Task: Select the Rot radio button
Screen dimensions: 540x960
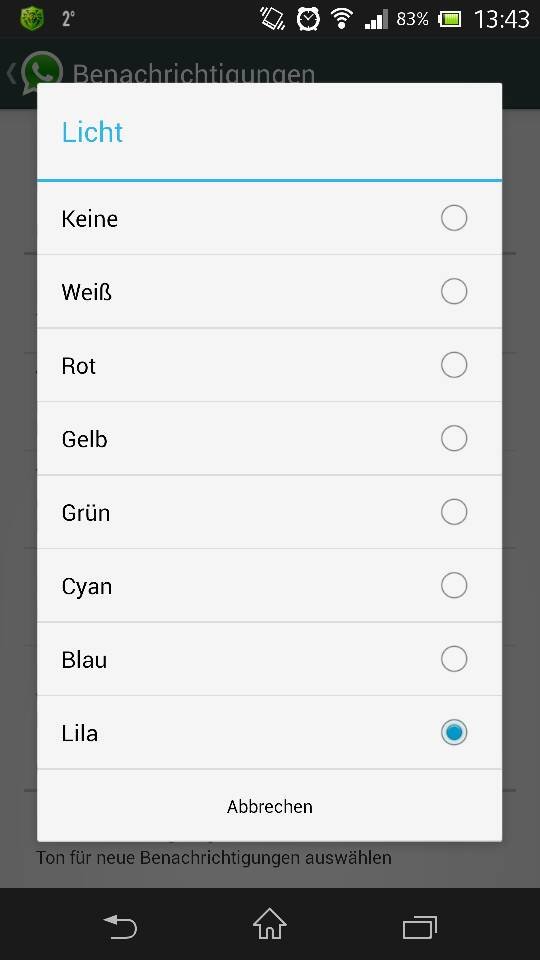Action: [x=454, y=365]
